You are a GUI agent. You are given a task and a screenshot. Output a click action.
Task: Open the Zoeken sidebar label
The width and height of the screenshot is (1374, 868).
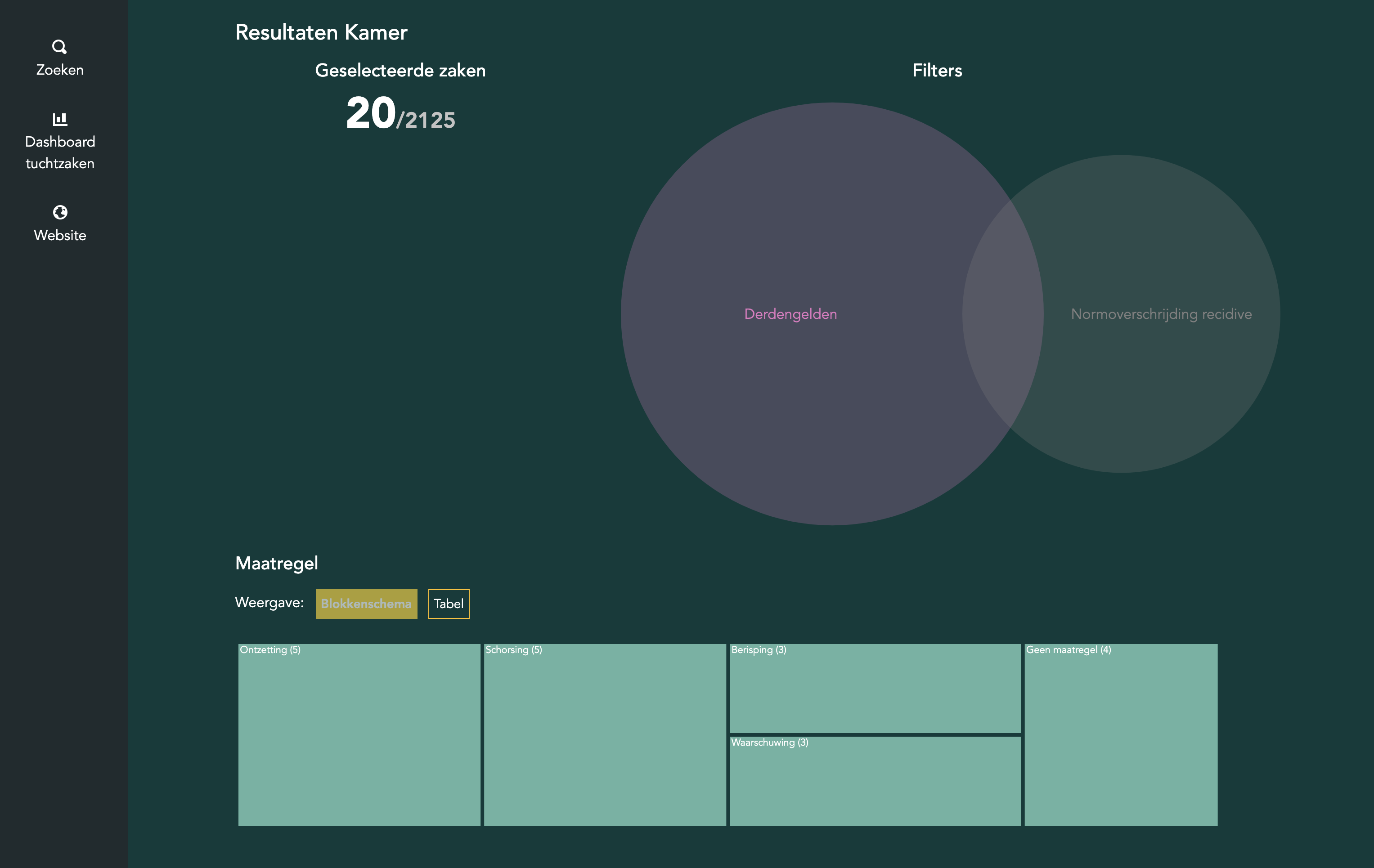coord(60,70)
